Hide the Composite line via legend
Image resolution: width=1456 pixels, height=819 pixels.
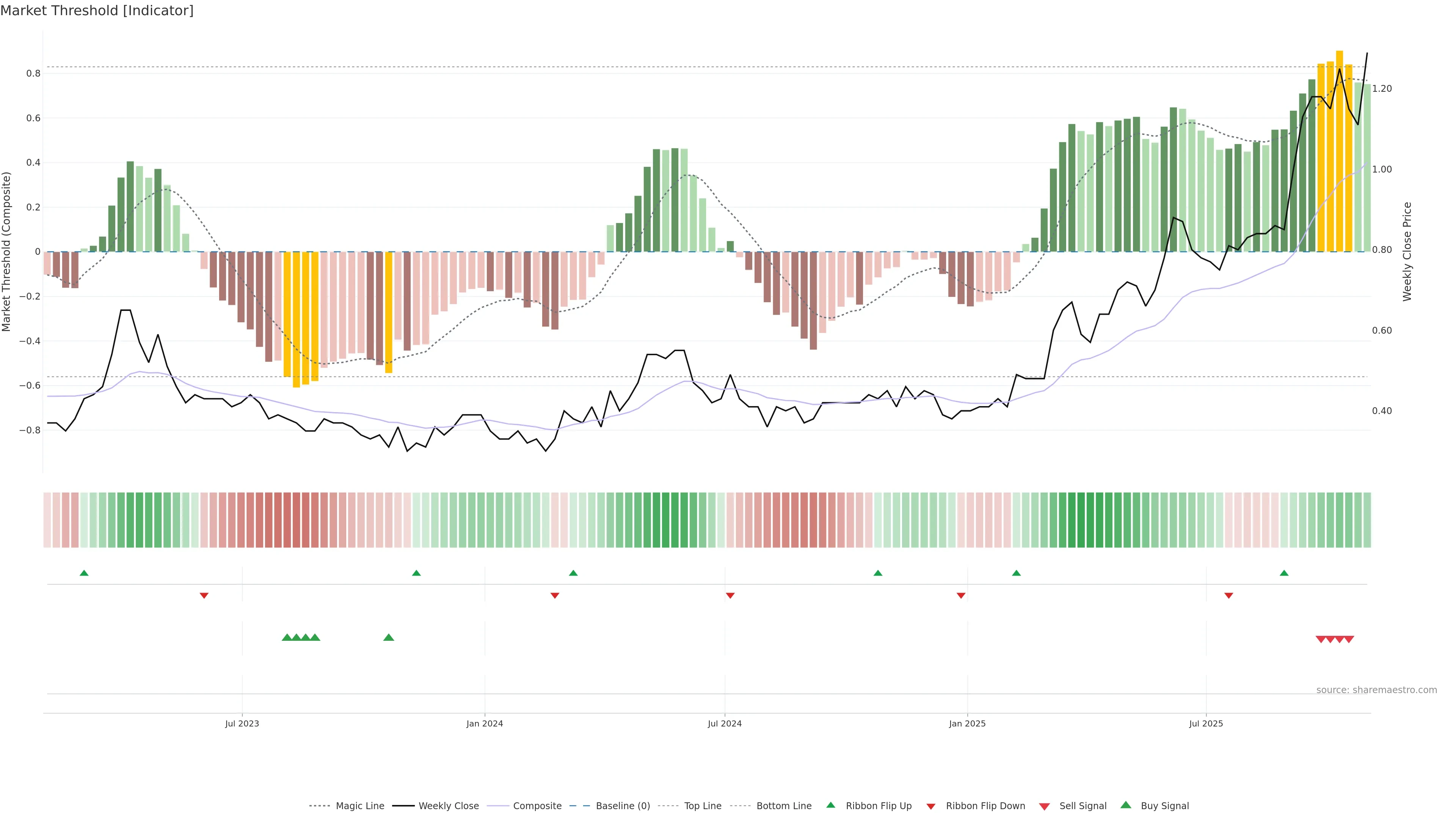click(x=537, y=806)
